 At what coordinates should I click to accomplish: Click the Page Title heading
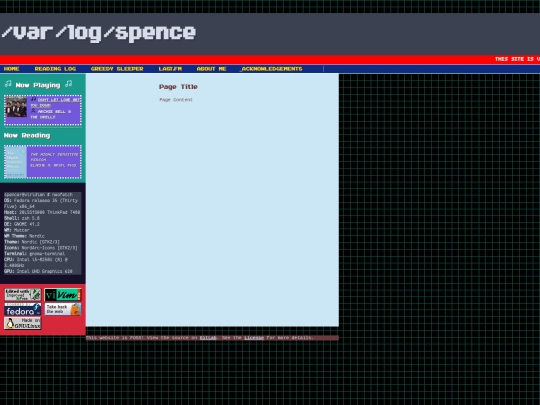point(178,87)
